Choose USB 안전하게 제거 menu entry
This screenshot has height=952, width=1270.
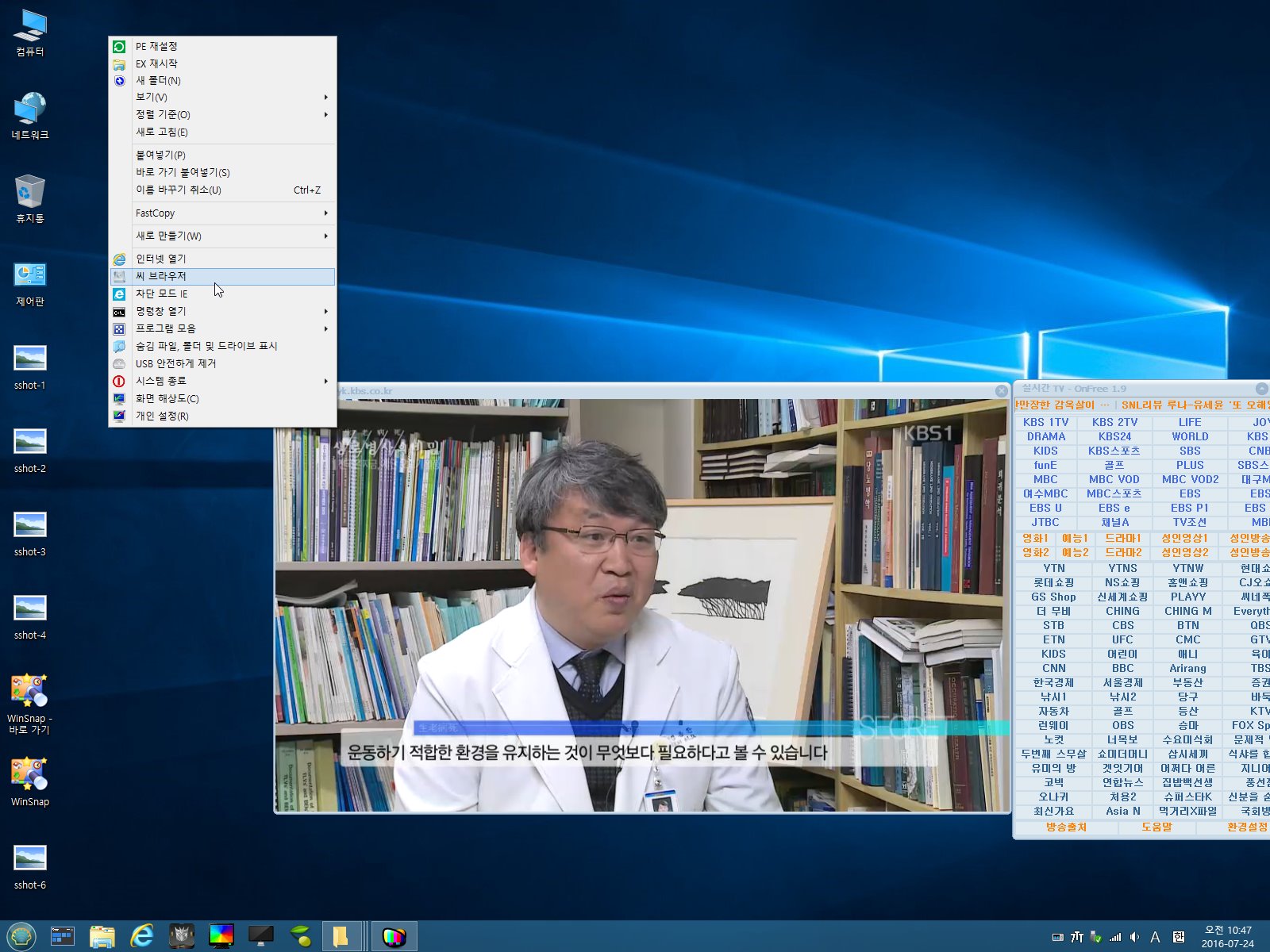pyautogui.click(x=222, y=363)
